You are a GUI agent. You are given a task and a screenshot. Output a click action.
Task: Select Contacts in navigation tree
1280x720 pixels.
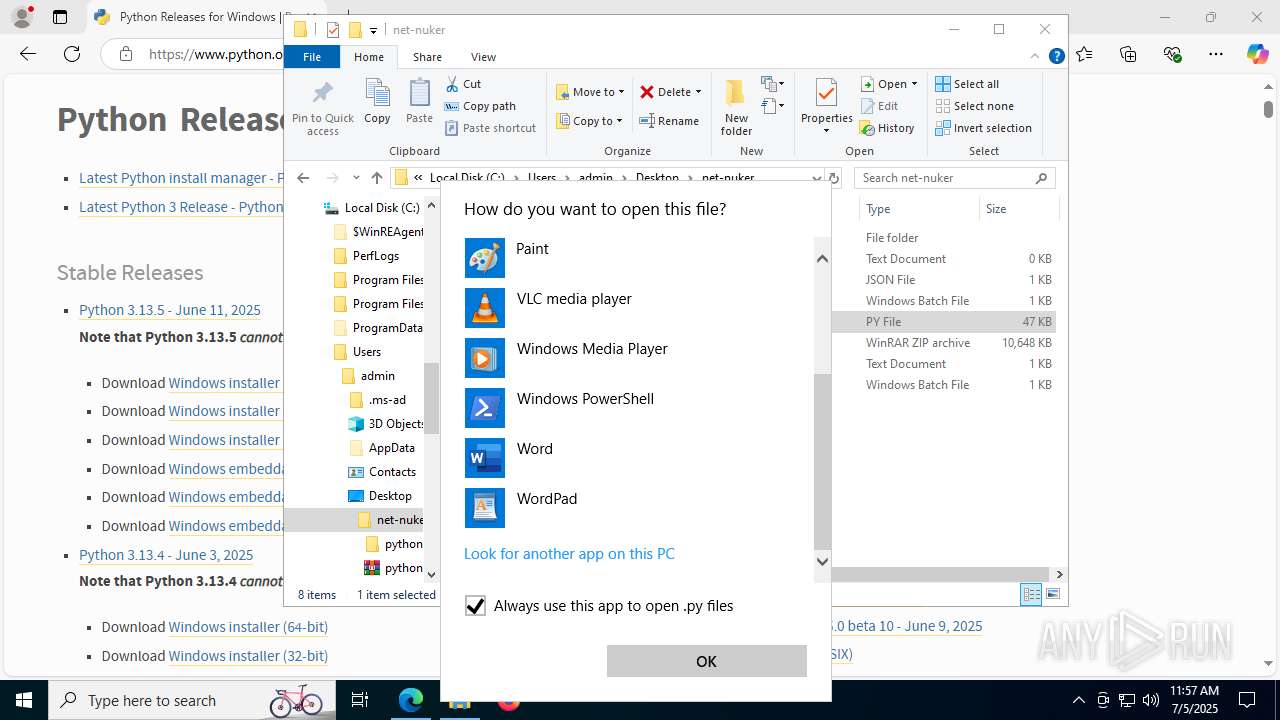point(392,472)
